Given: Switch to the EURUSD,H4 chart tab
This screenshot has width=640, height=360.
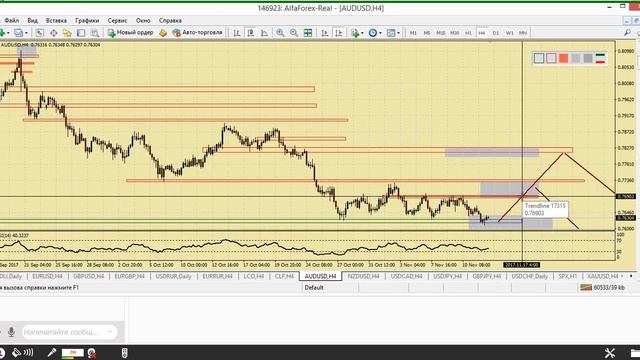Looking at the screenshot, I should click(x=47, y=276).
